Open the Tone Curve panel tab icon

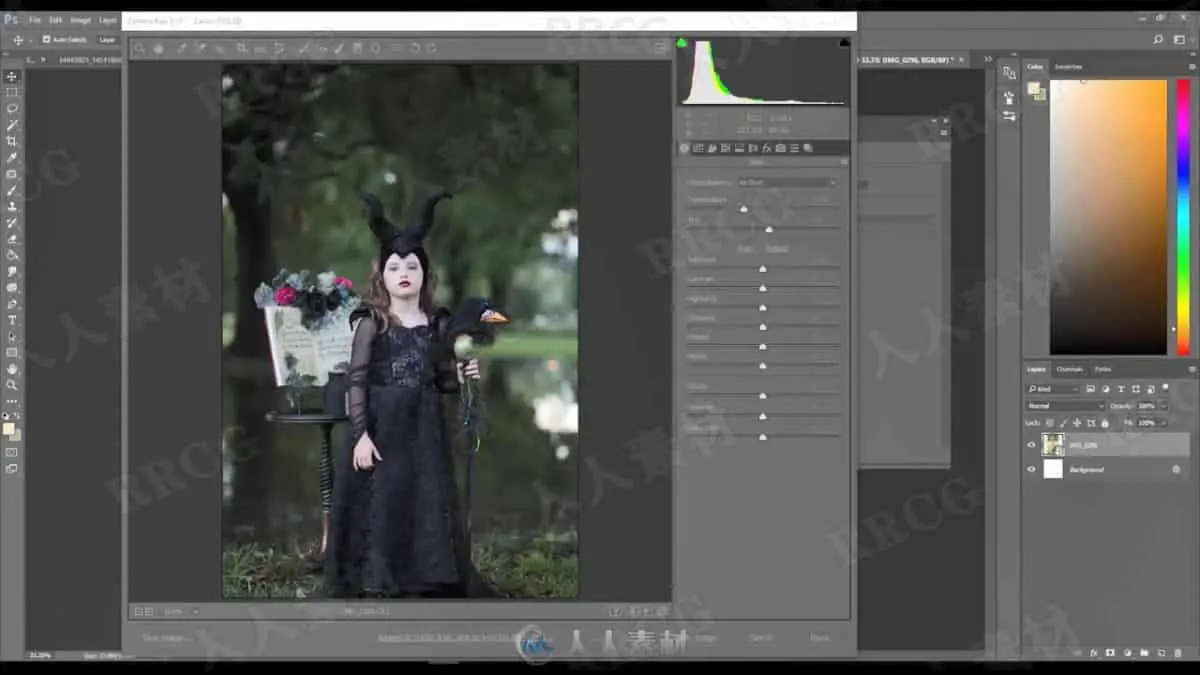pos(698,148)
